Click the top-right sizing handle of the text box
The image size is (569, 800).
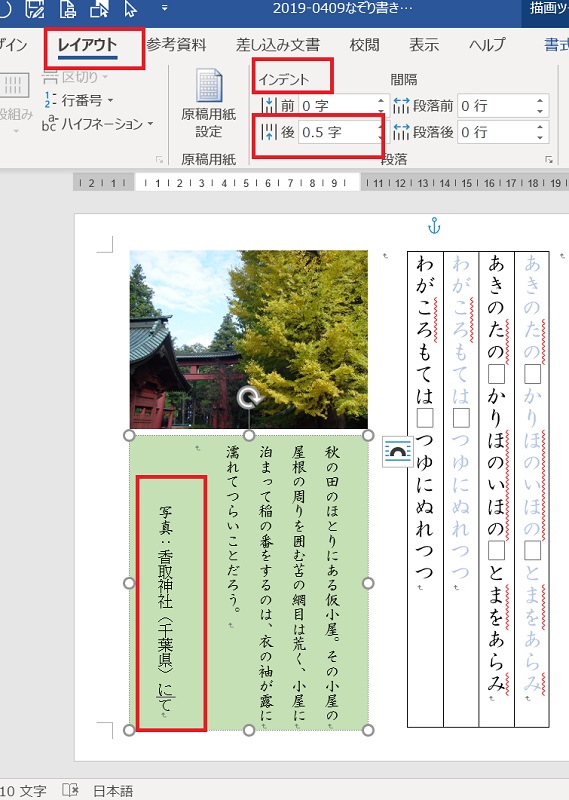coord(368,435)
